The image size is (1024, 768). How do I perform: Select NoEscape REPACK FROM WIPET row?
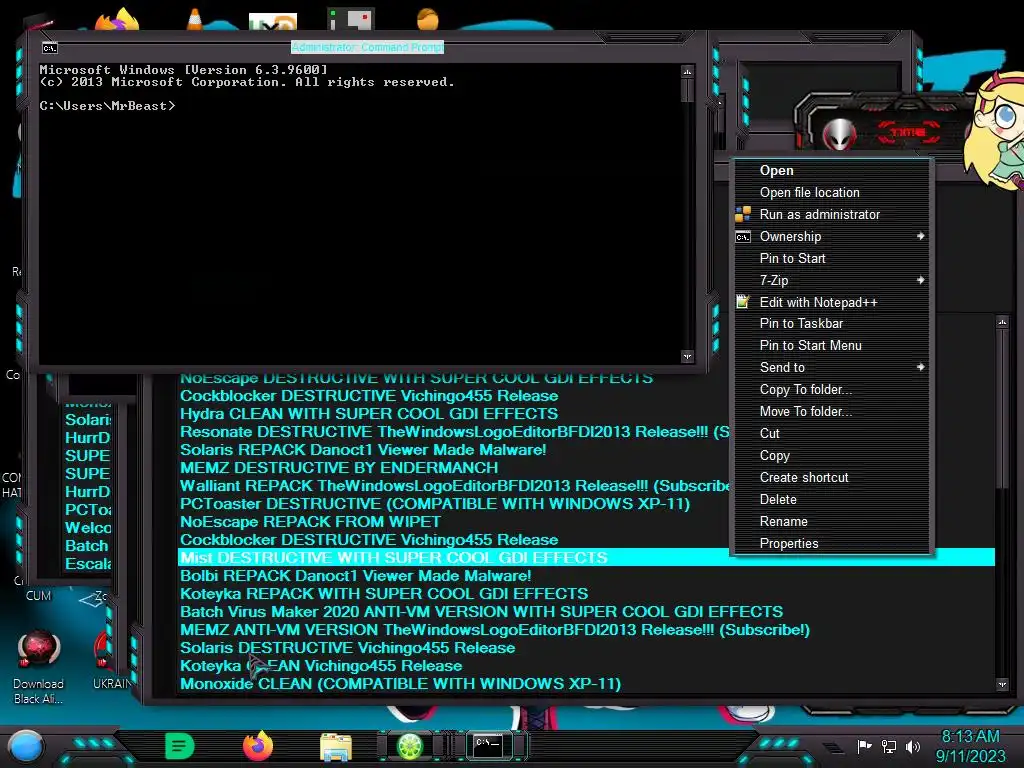(x=310, y=522)
